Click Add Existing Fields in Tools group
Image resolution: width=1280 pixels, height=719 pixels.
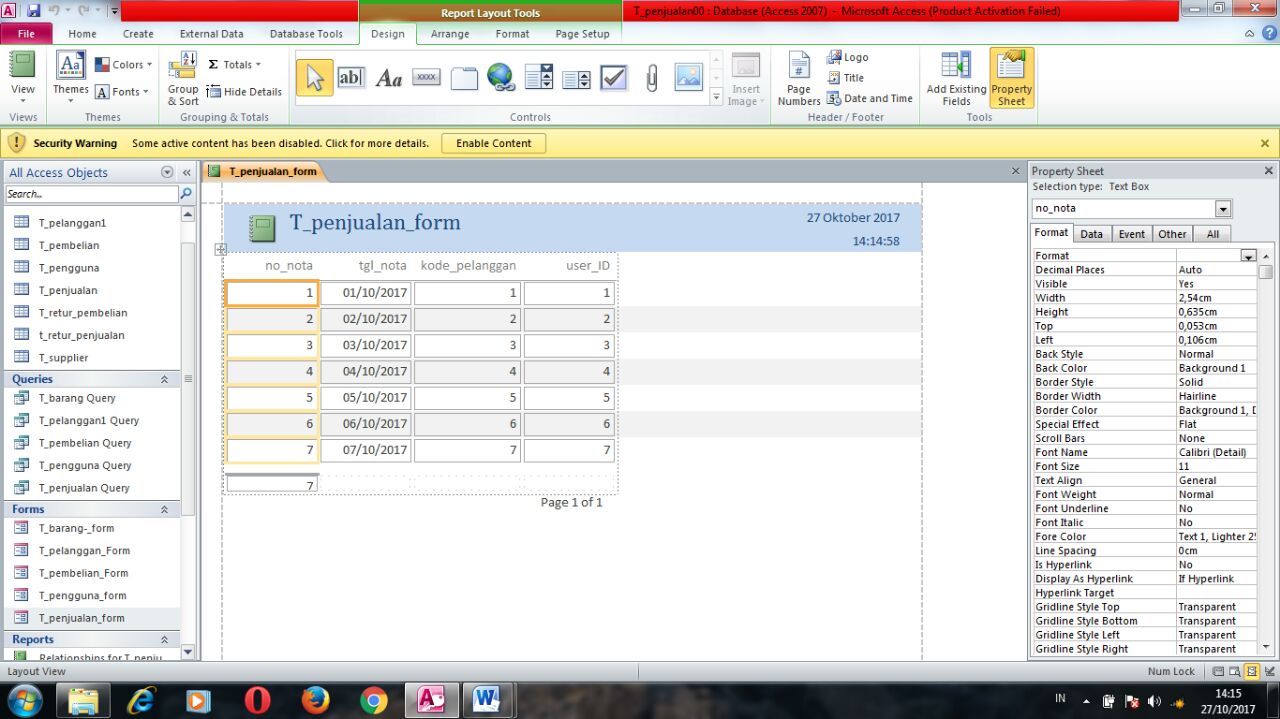953,77
